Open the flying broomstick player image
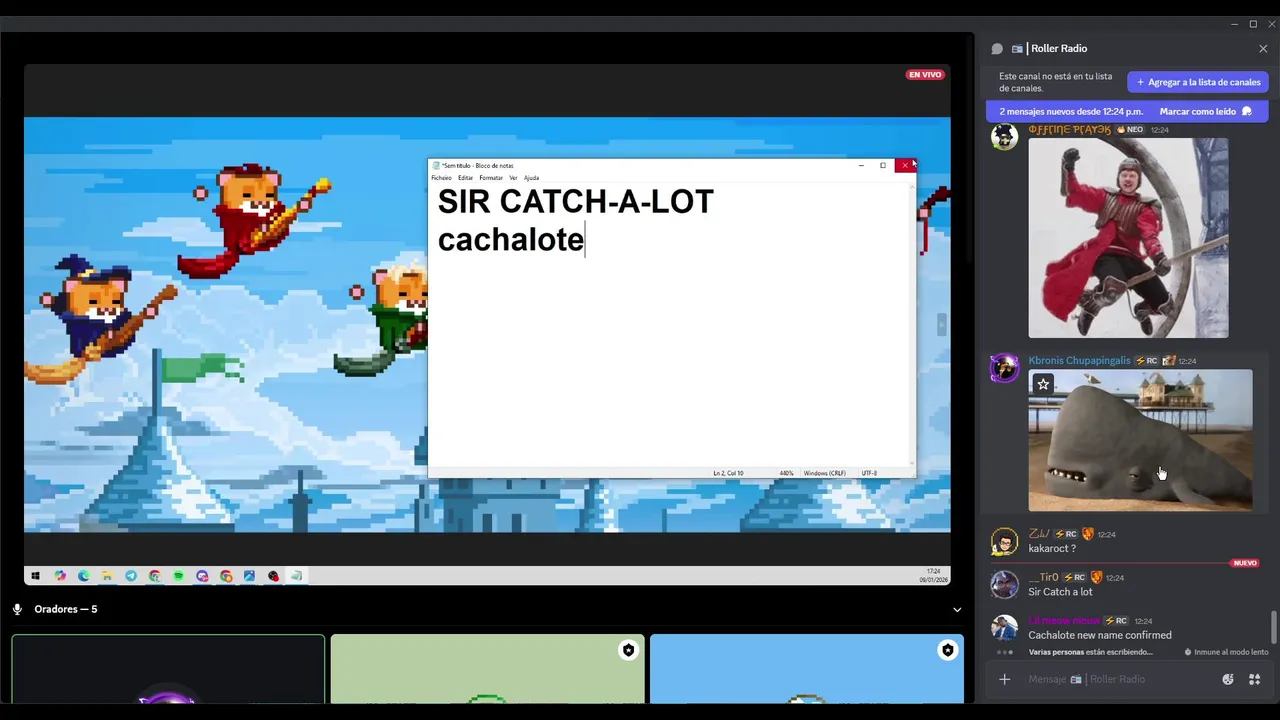The width and height of the screenshot is (1280, 720). (1128, 238)
